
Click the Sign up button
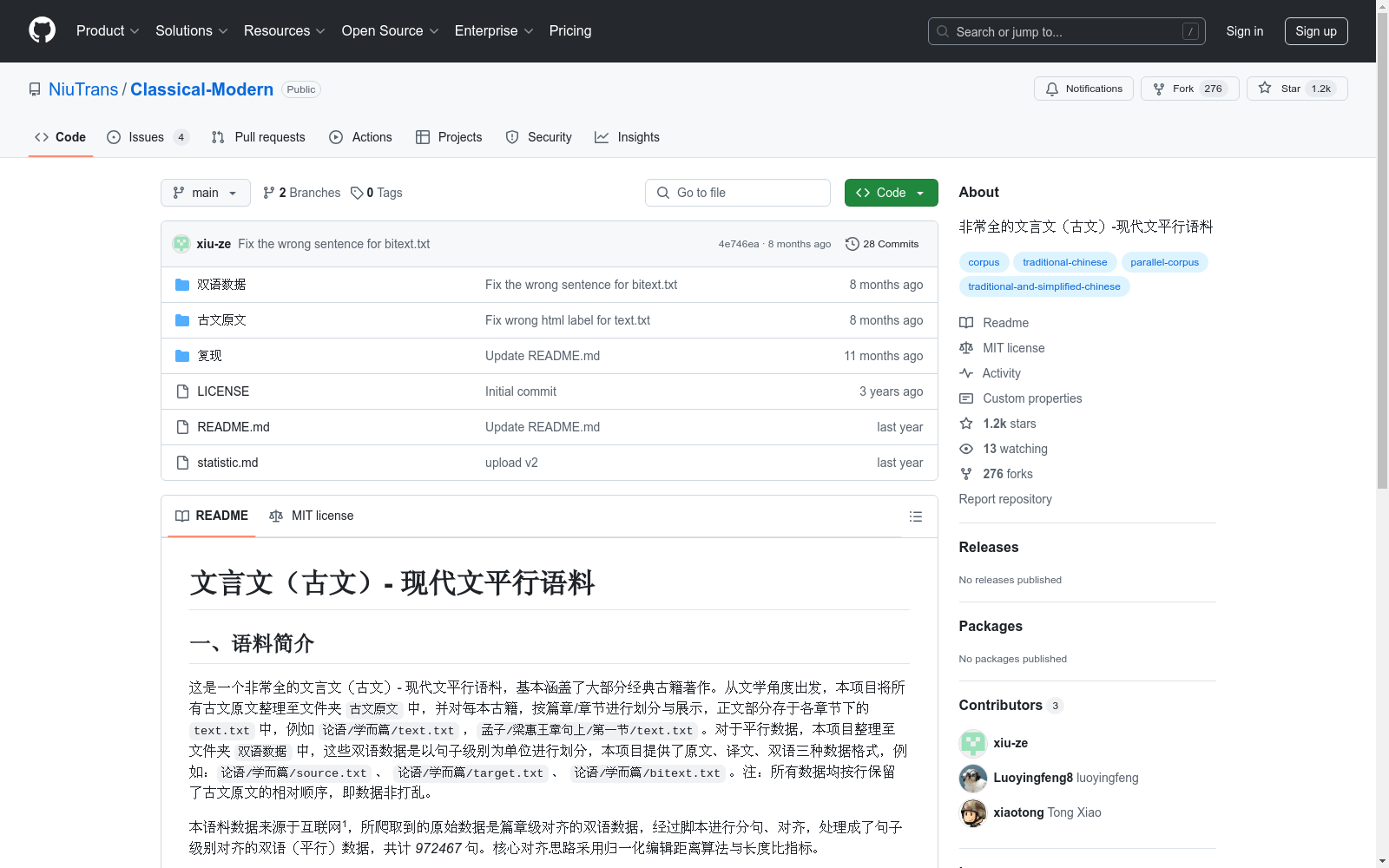(1316, 31)
